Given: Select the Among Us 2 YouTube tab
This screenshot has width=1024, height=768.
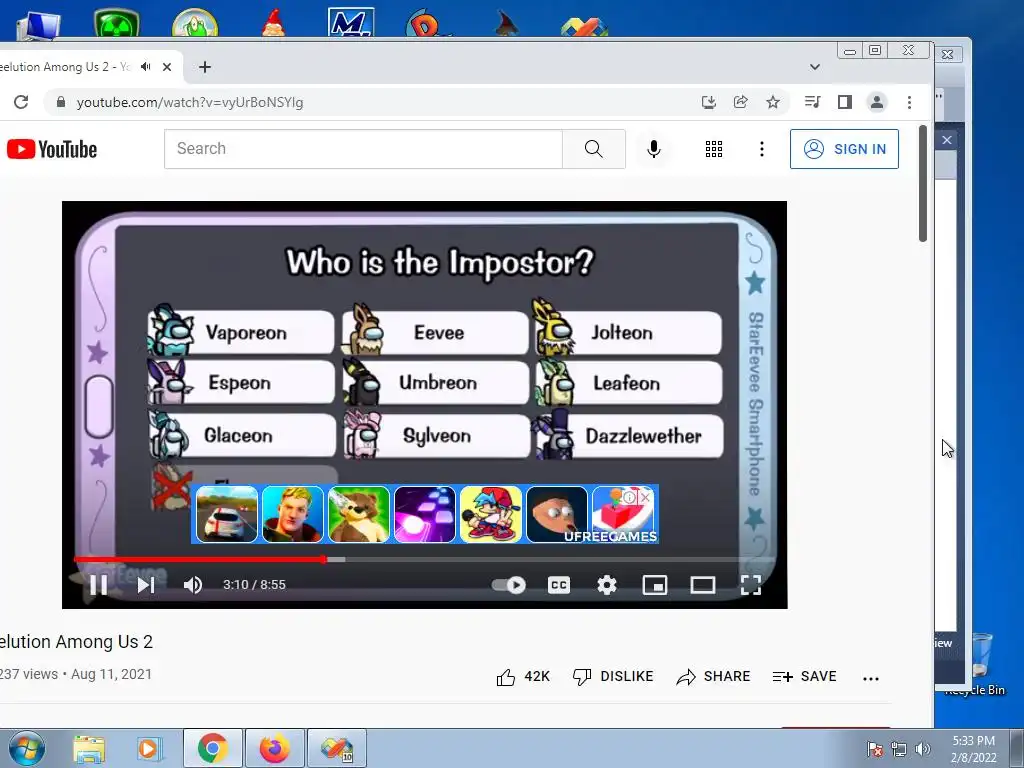Looking at the screenshot, I should (65, 67).
